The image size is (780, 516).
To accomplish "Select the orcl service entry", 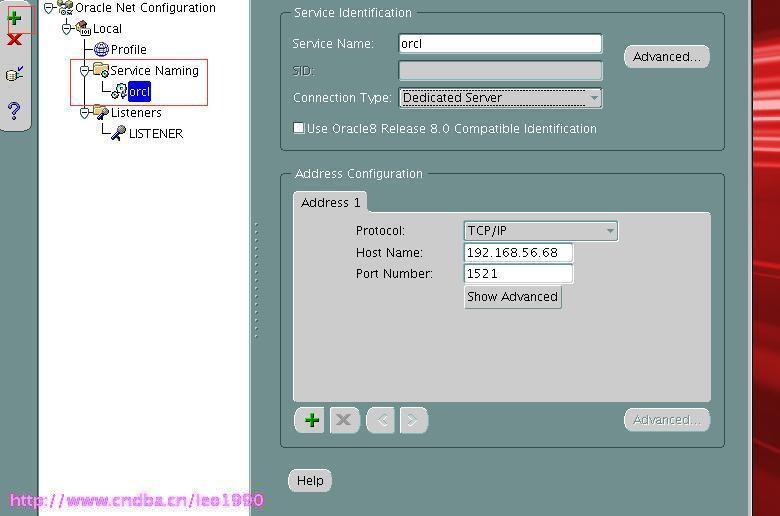I will pos(139,92).
